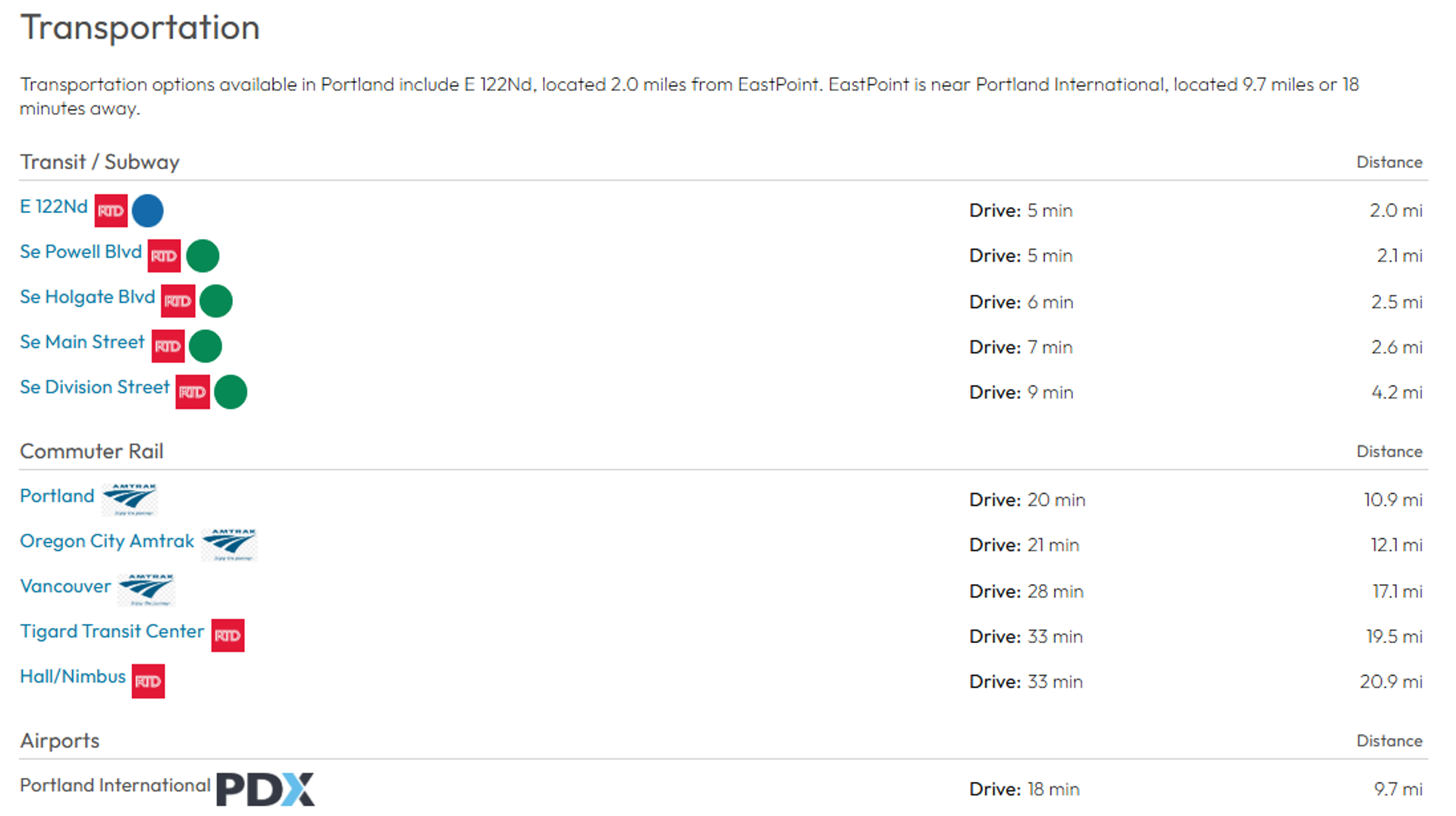This screenshot has height=816, width=1456.
Task: Click the Amtrak logo beside Oregon City Amtrak
Action: 229,545
